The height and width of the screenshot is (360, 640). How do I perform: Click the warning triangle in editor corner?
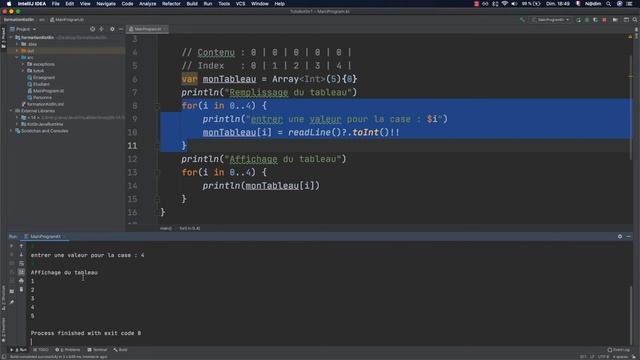tap(630, 36)
